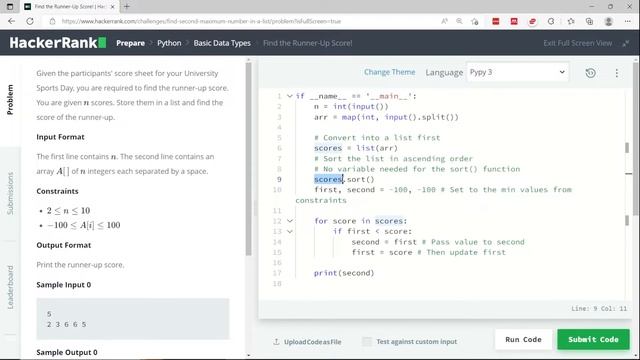Open browser settings and more menu
Screen dimensions: 640x360
pos(627,21)
